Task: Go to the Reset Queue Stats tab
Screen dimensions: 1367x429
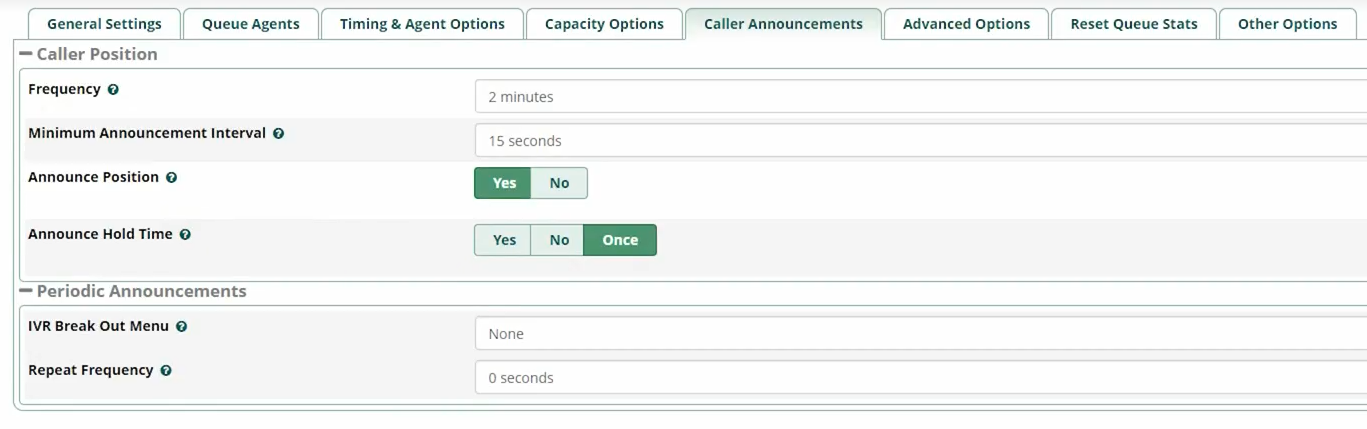Action: [1134, 24]
